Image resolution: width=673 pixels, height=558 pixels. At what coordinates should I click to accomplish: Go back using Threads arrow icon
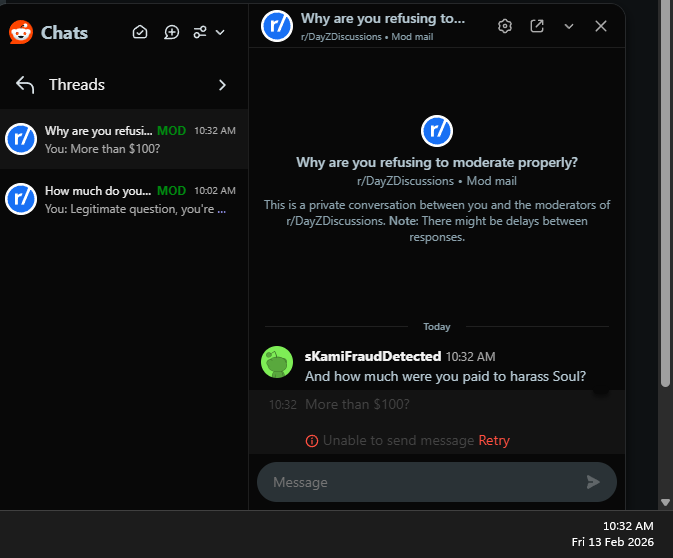(x=25, y=85)
